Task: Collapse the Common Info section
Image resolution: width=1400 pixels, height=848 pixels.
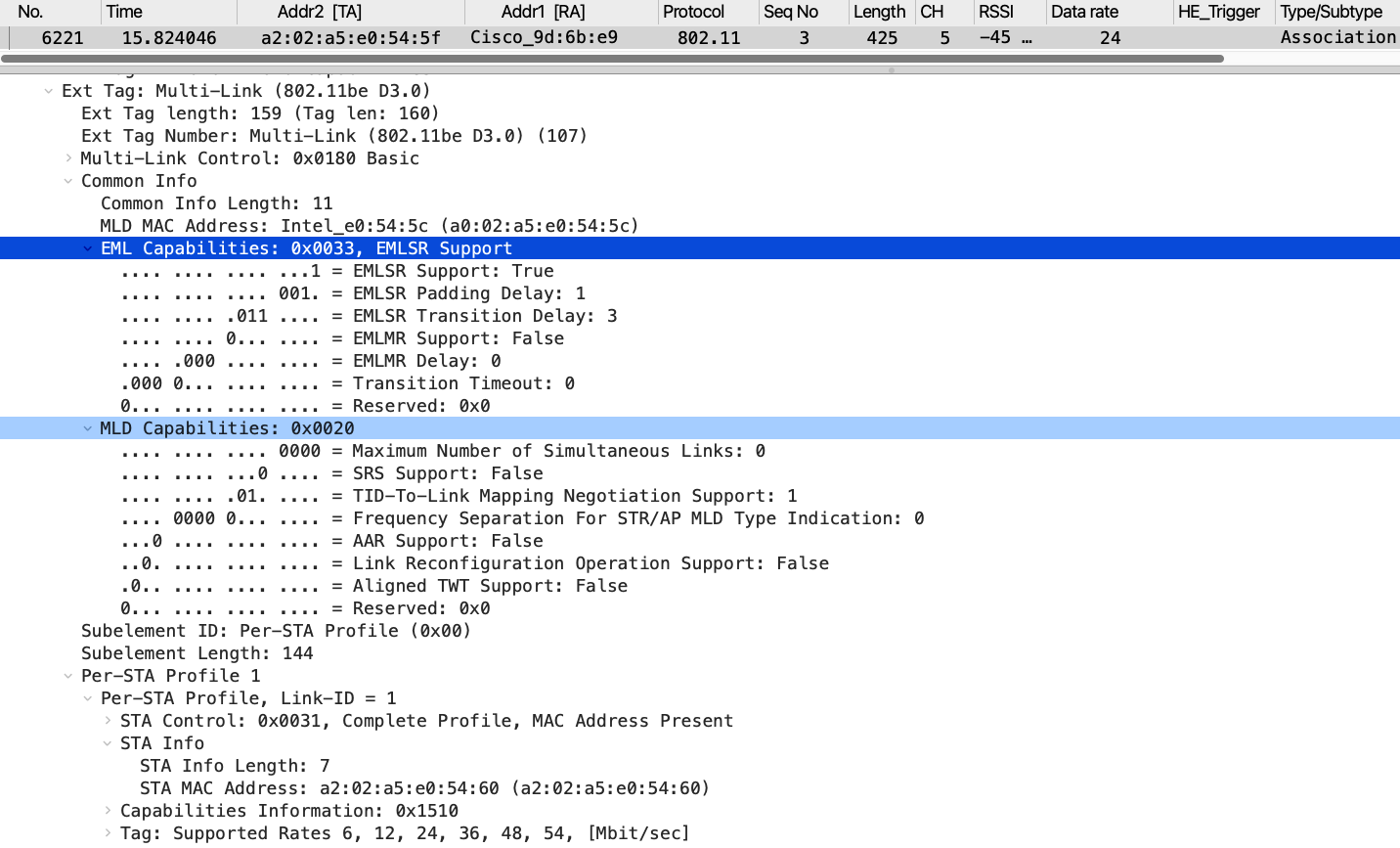Action: pos(68,181)
